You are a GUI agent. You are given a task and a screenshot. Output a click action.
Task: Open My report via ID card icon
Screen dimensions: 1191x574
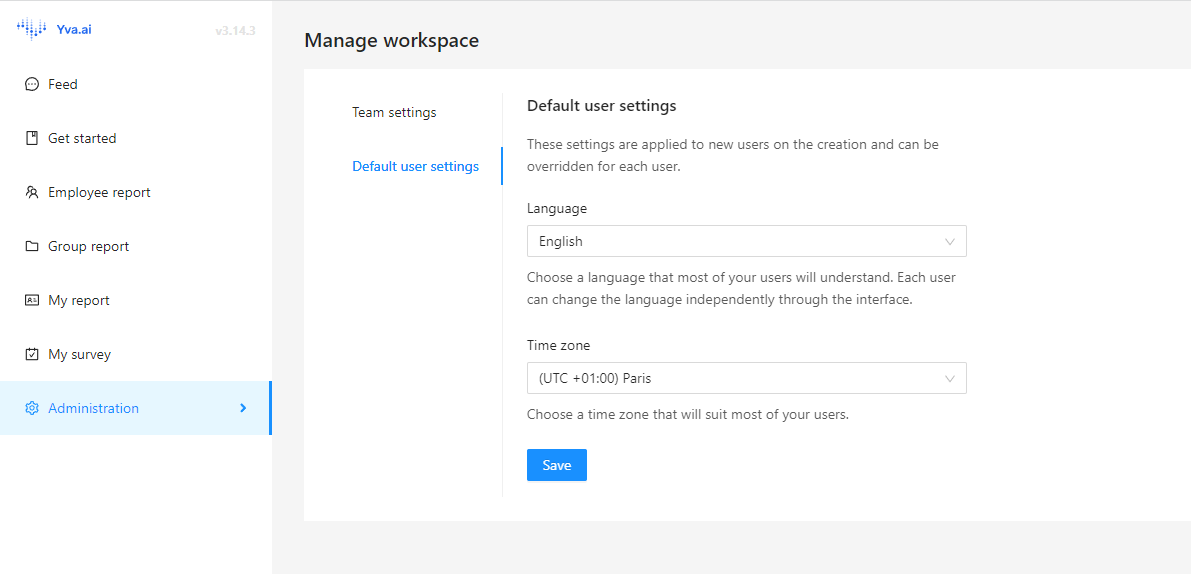(x=31, y=300)
